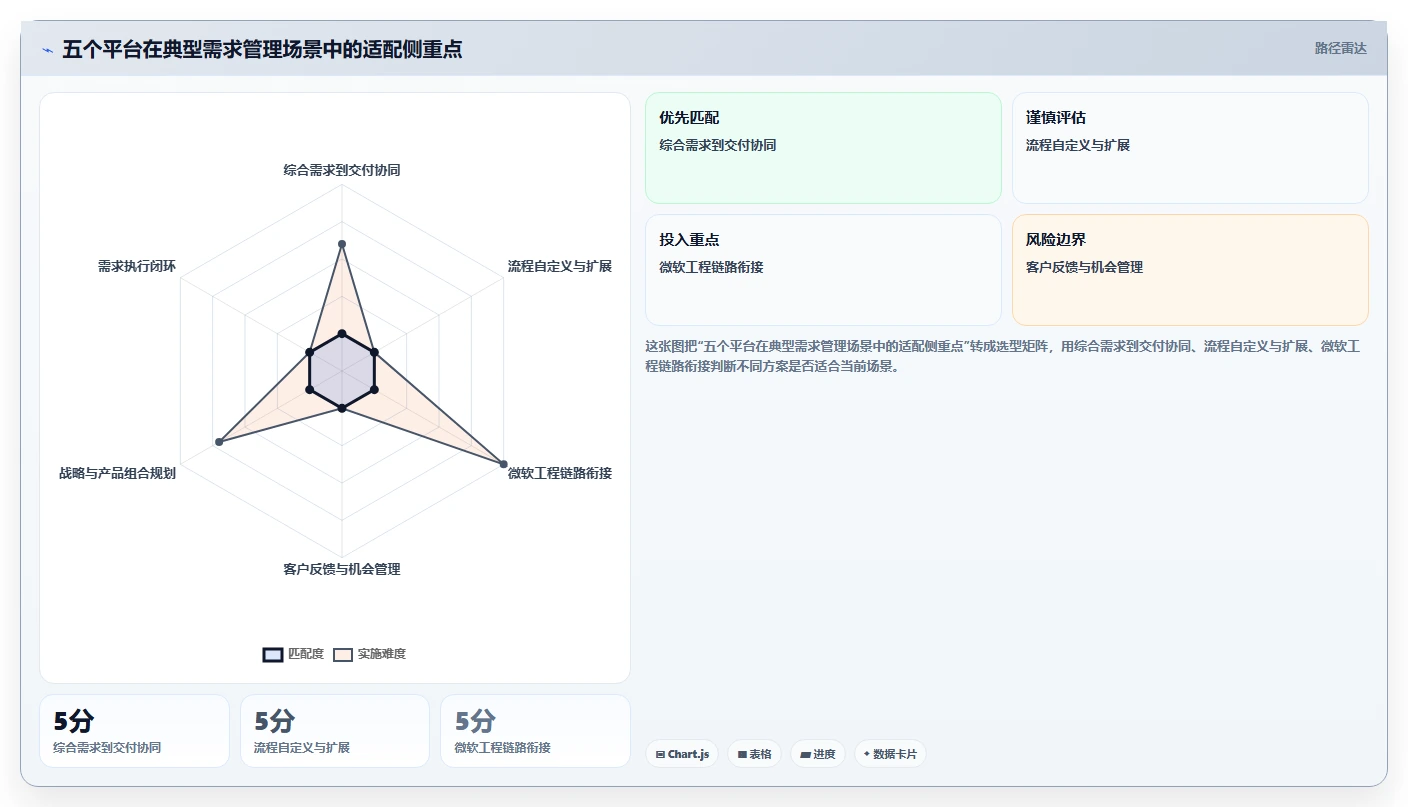1408x807 pixels.
Task: Select the 风险边界 card heading
Action: point(1056,240)
